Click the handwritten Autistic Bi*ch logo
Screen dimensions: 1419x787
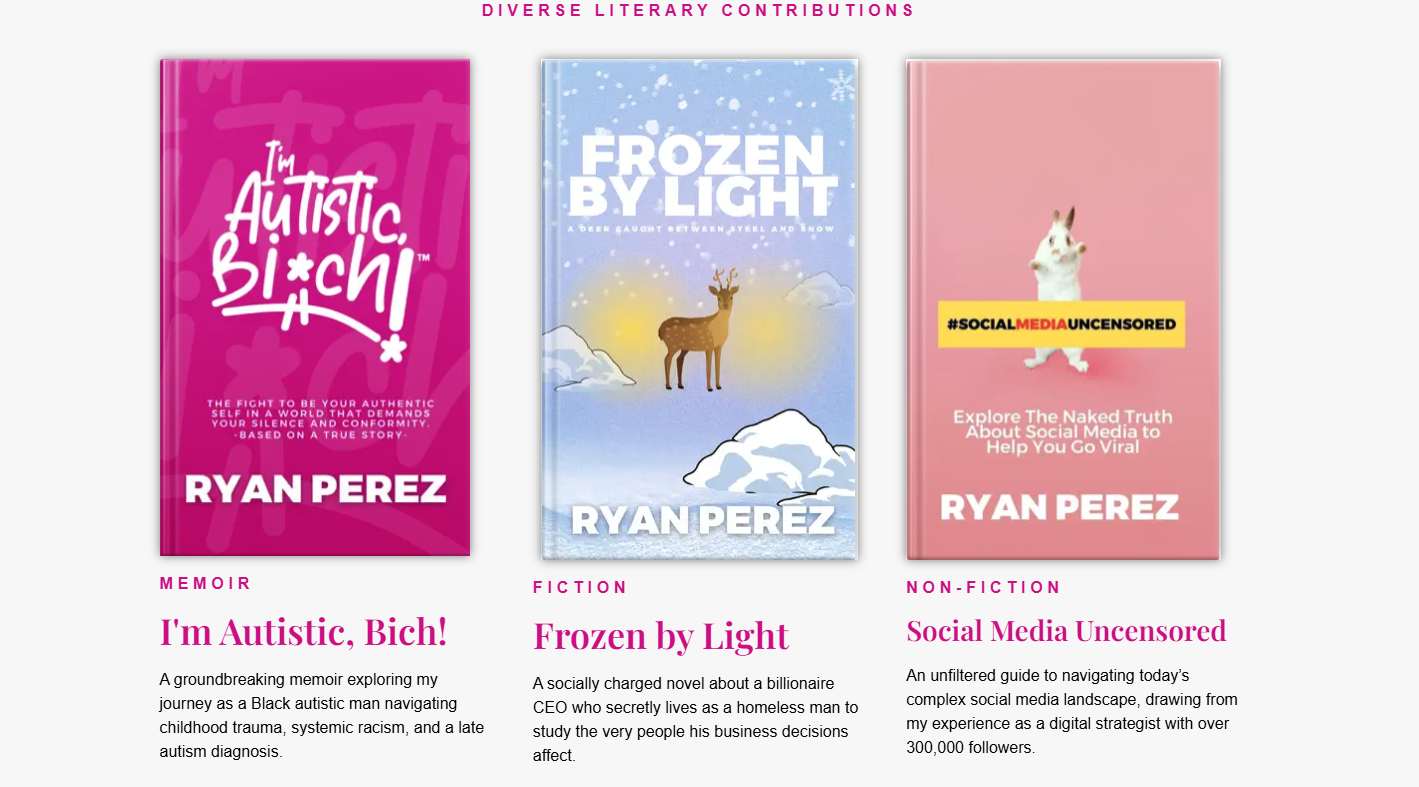(x=318, y=249)
